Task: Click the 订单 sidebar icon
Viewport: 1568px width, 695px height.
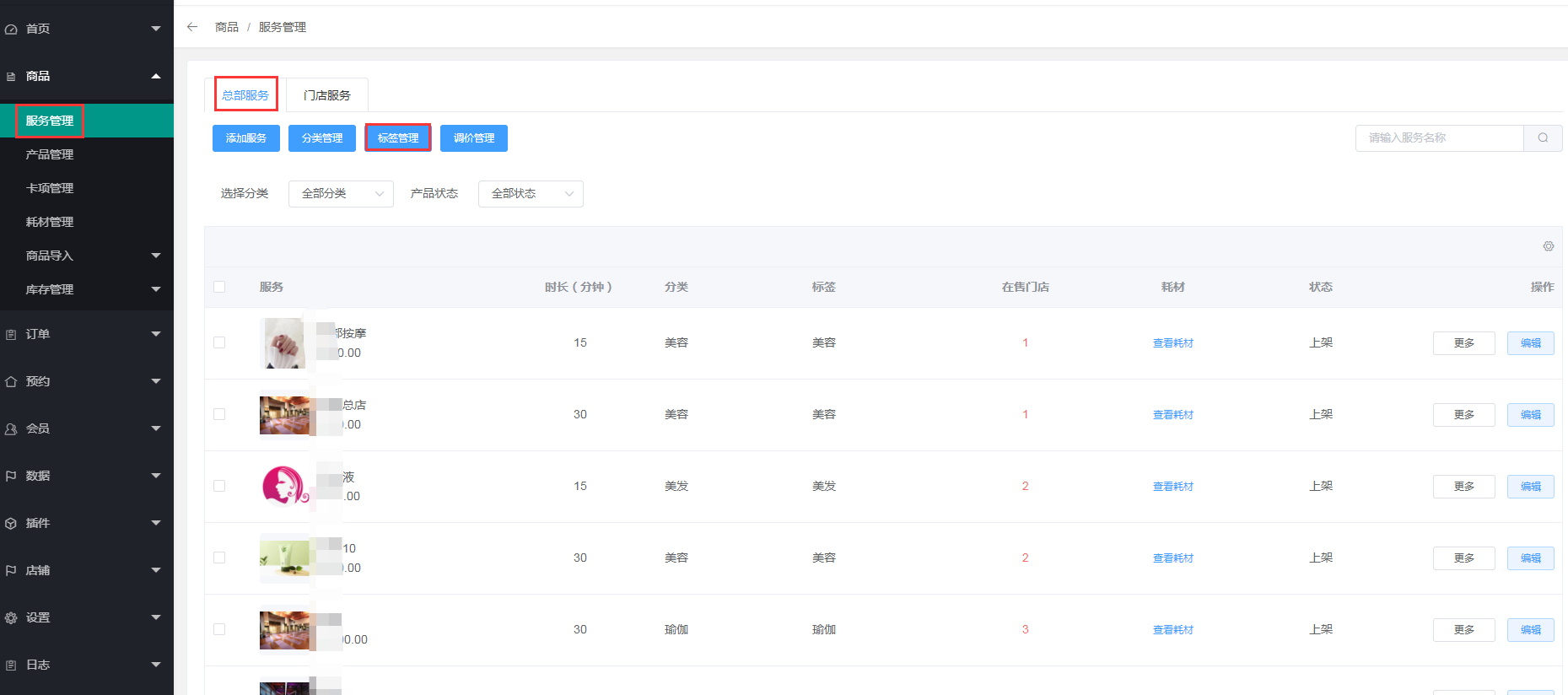Action: coord(11,335)
